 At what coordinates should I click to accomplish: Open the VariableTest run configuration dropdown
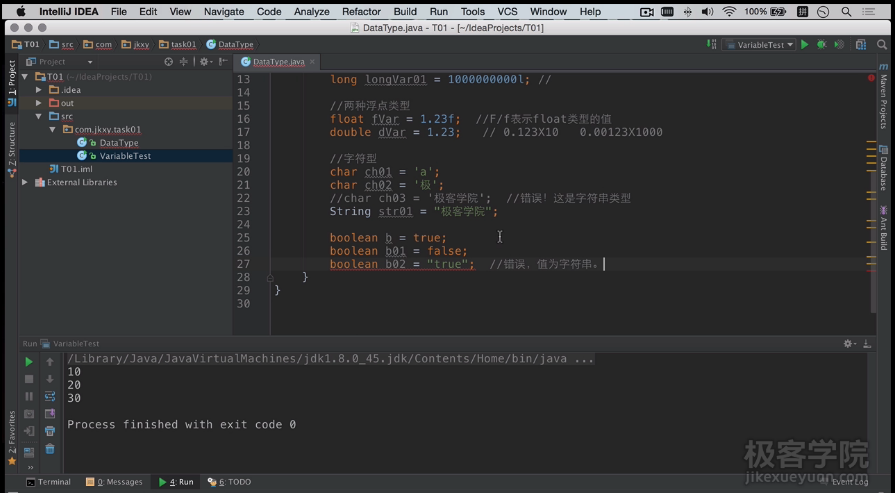[759, 45]
